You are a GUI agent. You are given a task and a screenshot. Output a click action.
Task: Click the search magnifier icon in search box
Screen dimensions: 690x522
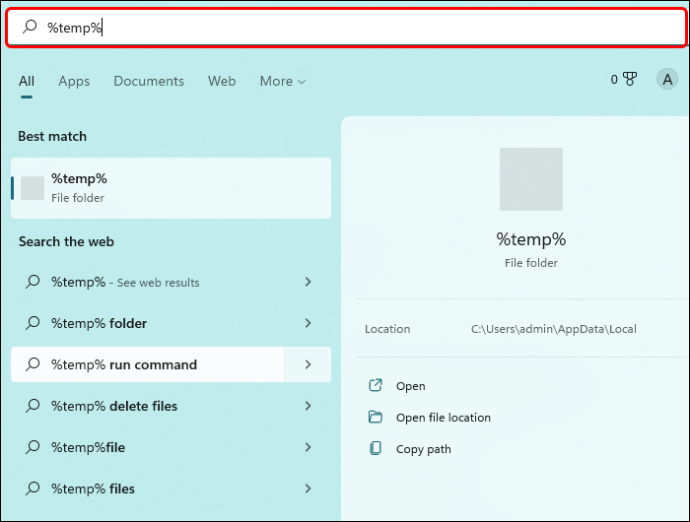[x=29, y=27]
